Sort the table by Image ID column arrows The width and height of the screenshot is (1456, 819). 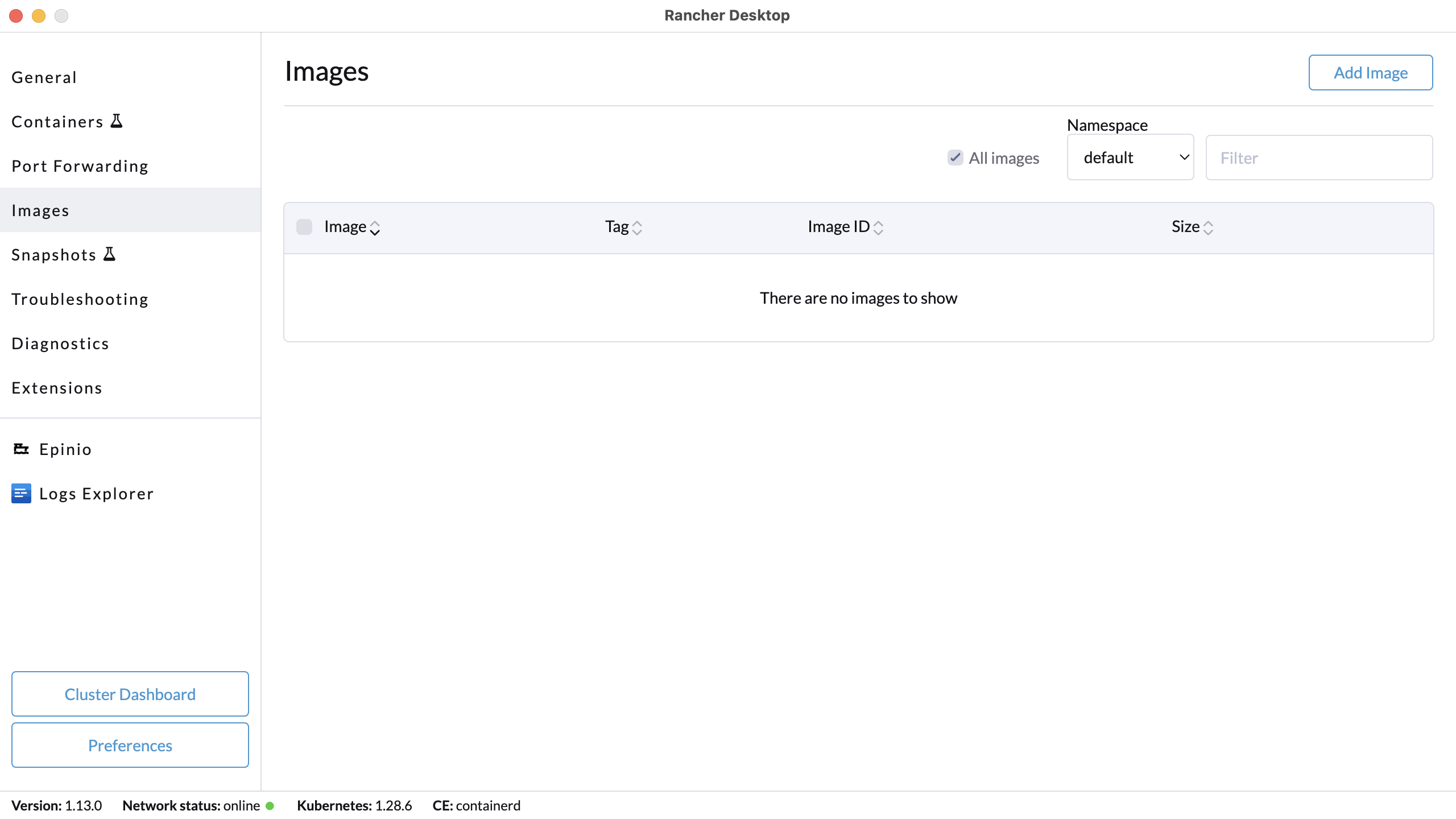[x=879, y=227]
